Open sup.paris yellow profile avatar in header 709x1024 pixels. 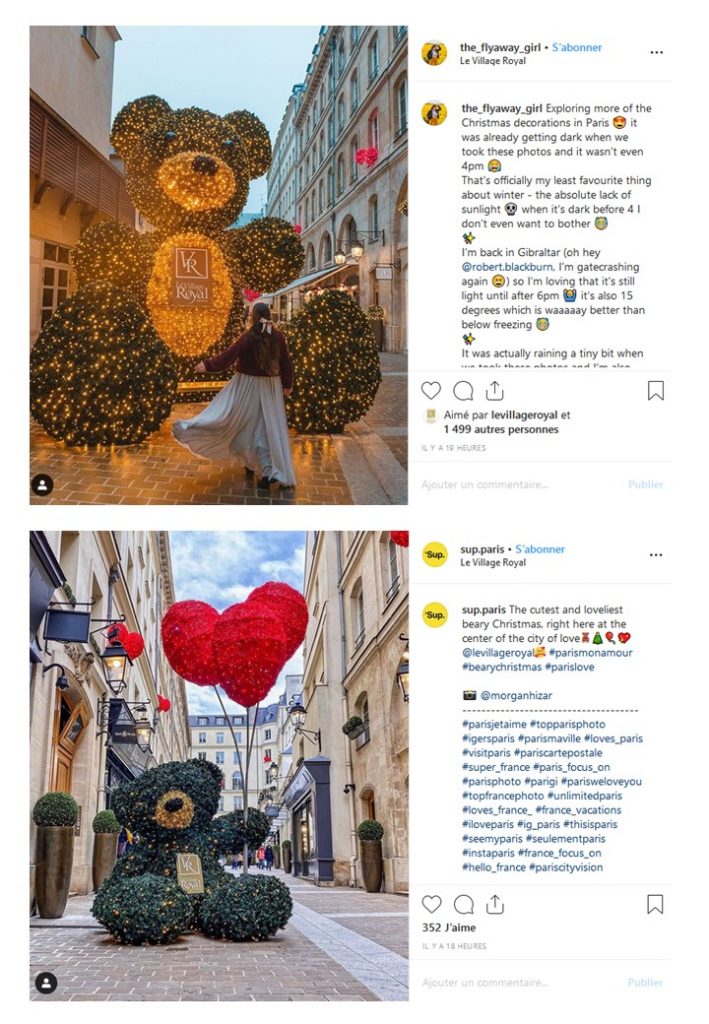(x=435, y=554)
